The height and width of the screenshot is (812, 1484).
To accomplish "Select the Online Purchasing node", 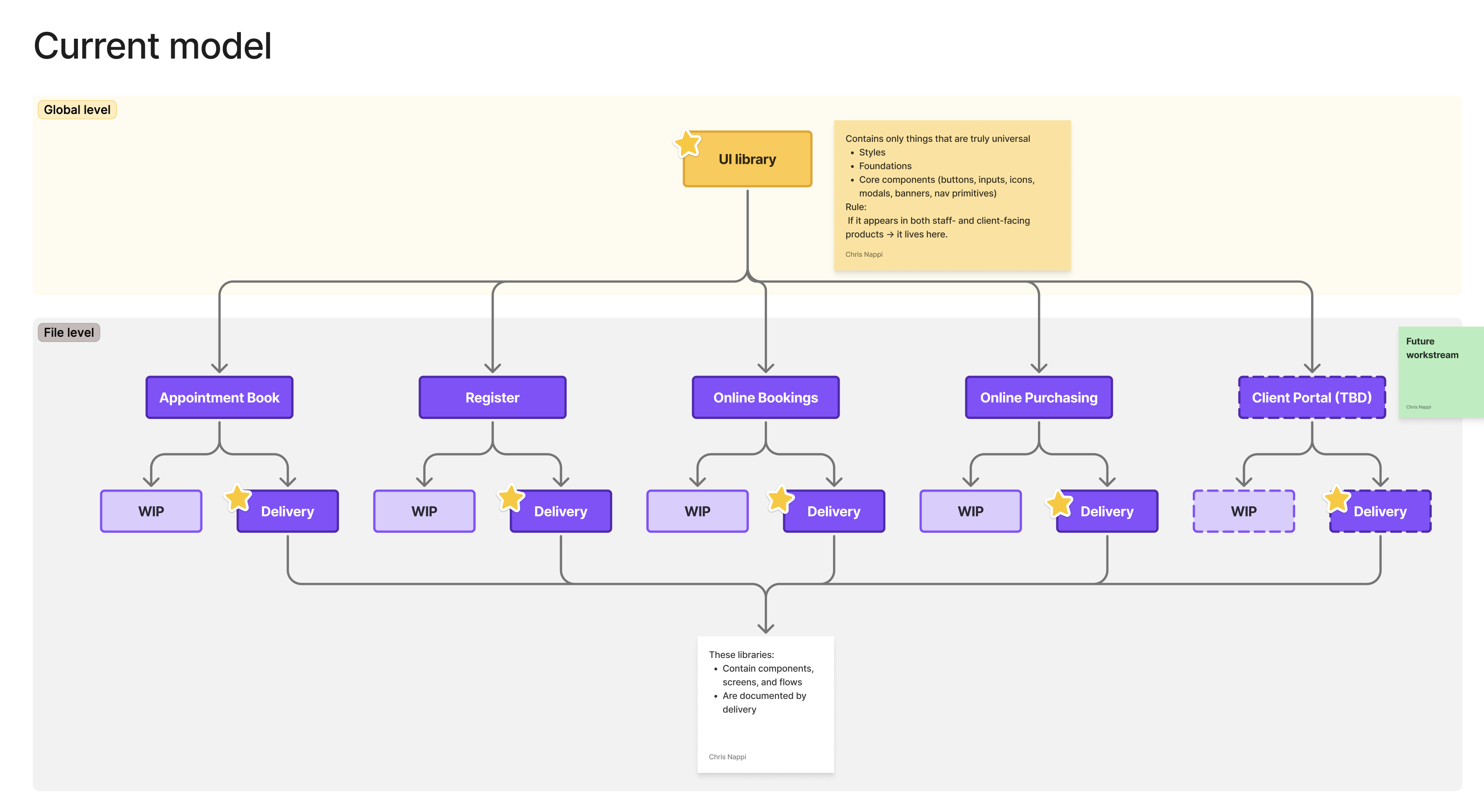I will click(x=1039, y=397).
